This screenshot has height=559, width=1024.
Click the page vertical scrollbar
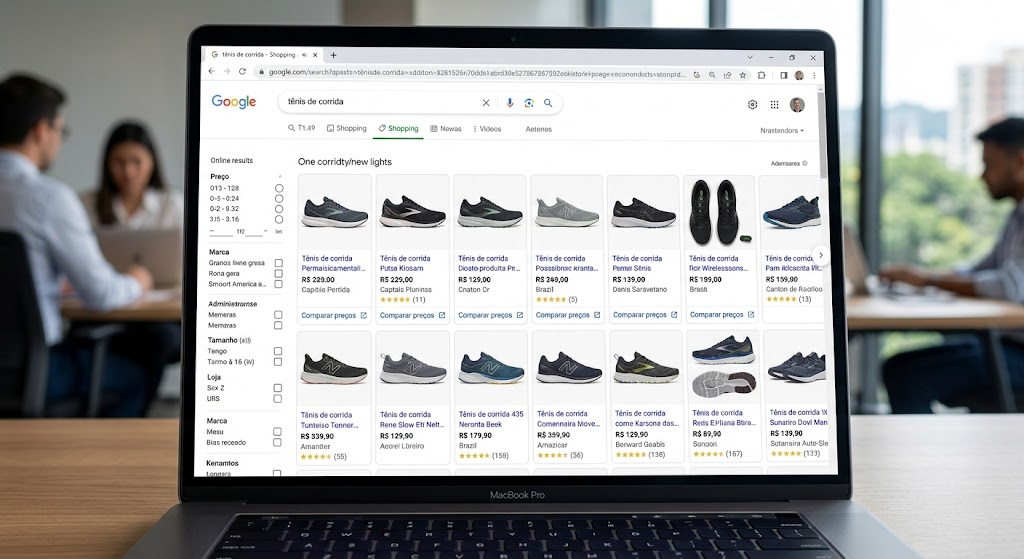822,137
